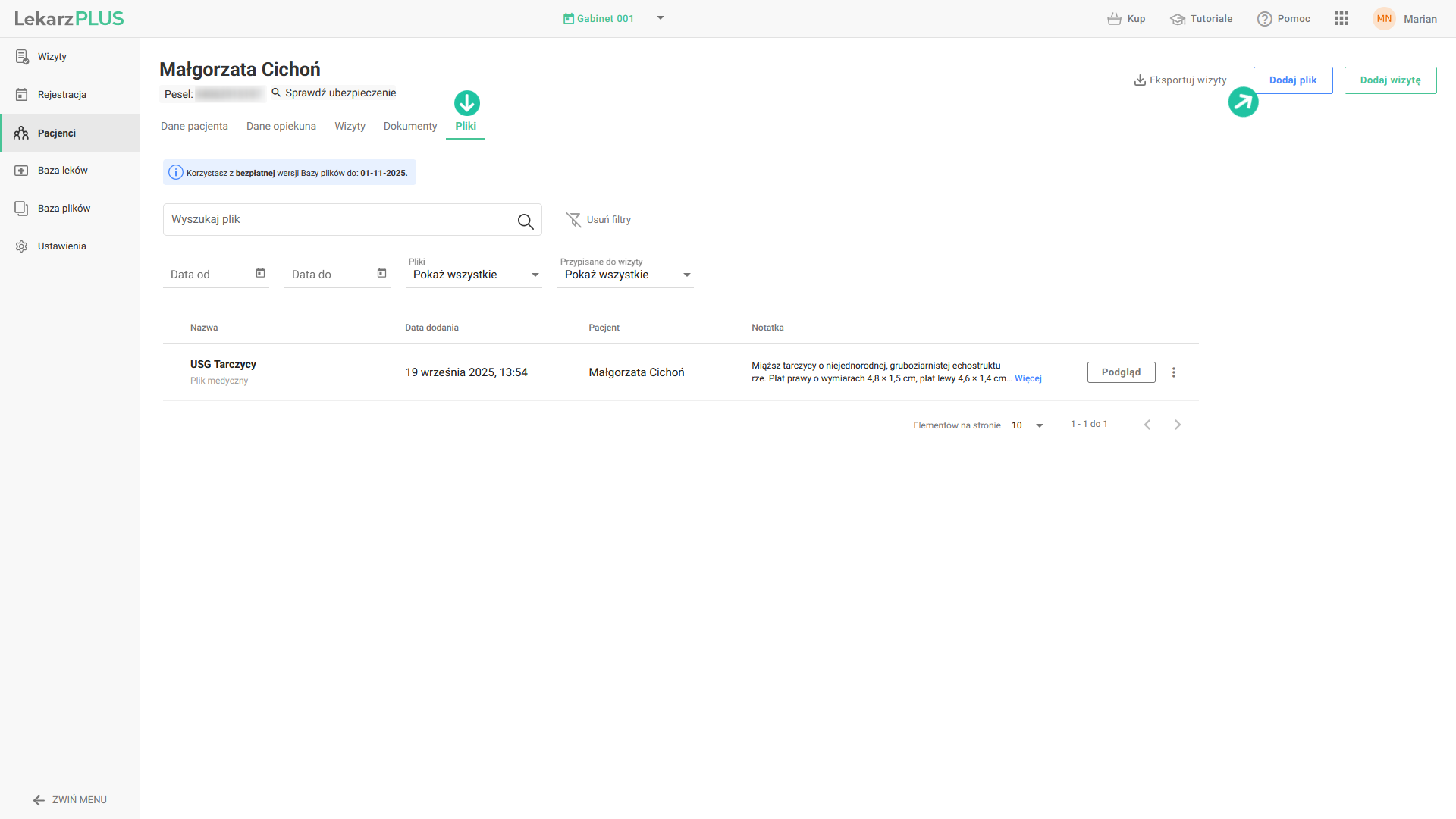The image size is (1456, 819).
Task: Click the Wyszukaj plik search field
Action: [337, 220]
